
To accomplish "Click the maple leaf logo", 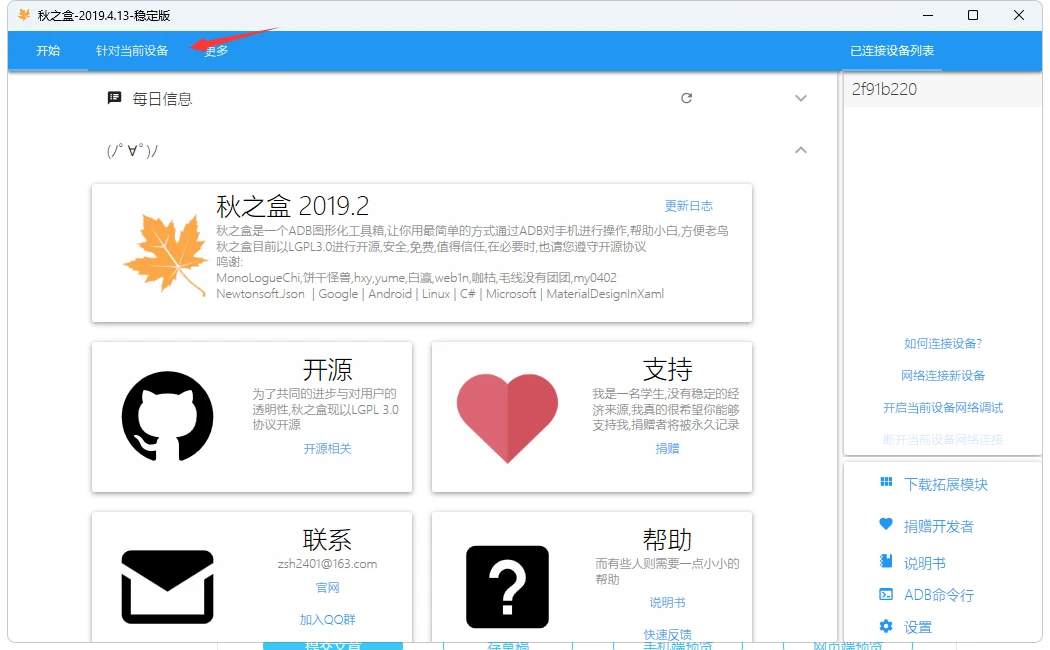I will (x=166, y=254).
